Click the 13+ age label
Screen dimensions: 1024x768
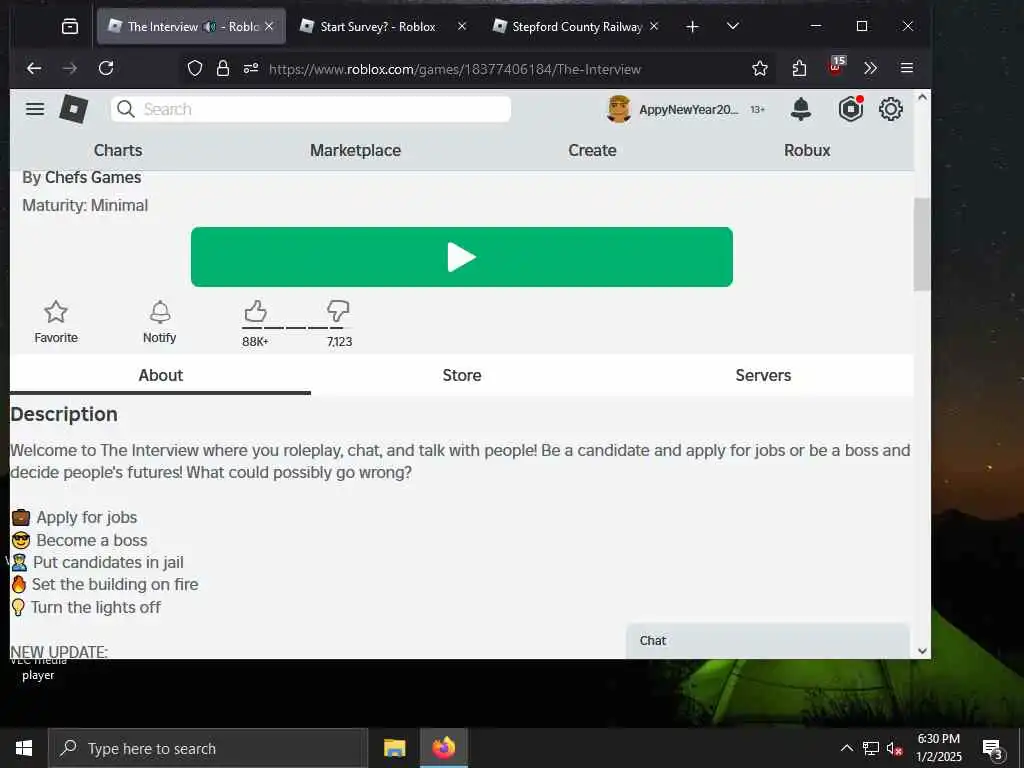[758, 110]
